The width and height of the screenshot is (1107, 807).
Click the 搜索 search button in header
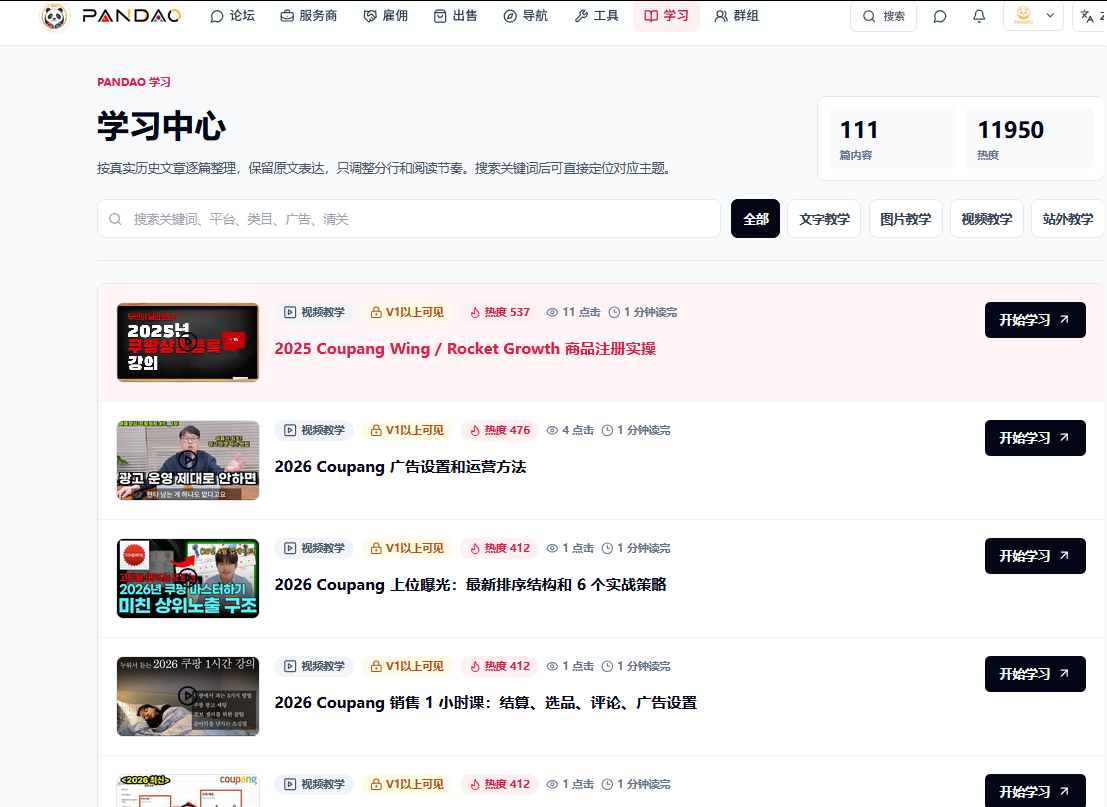tap(883, 16)
